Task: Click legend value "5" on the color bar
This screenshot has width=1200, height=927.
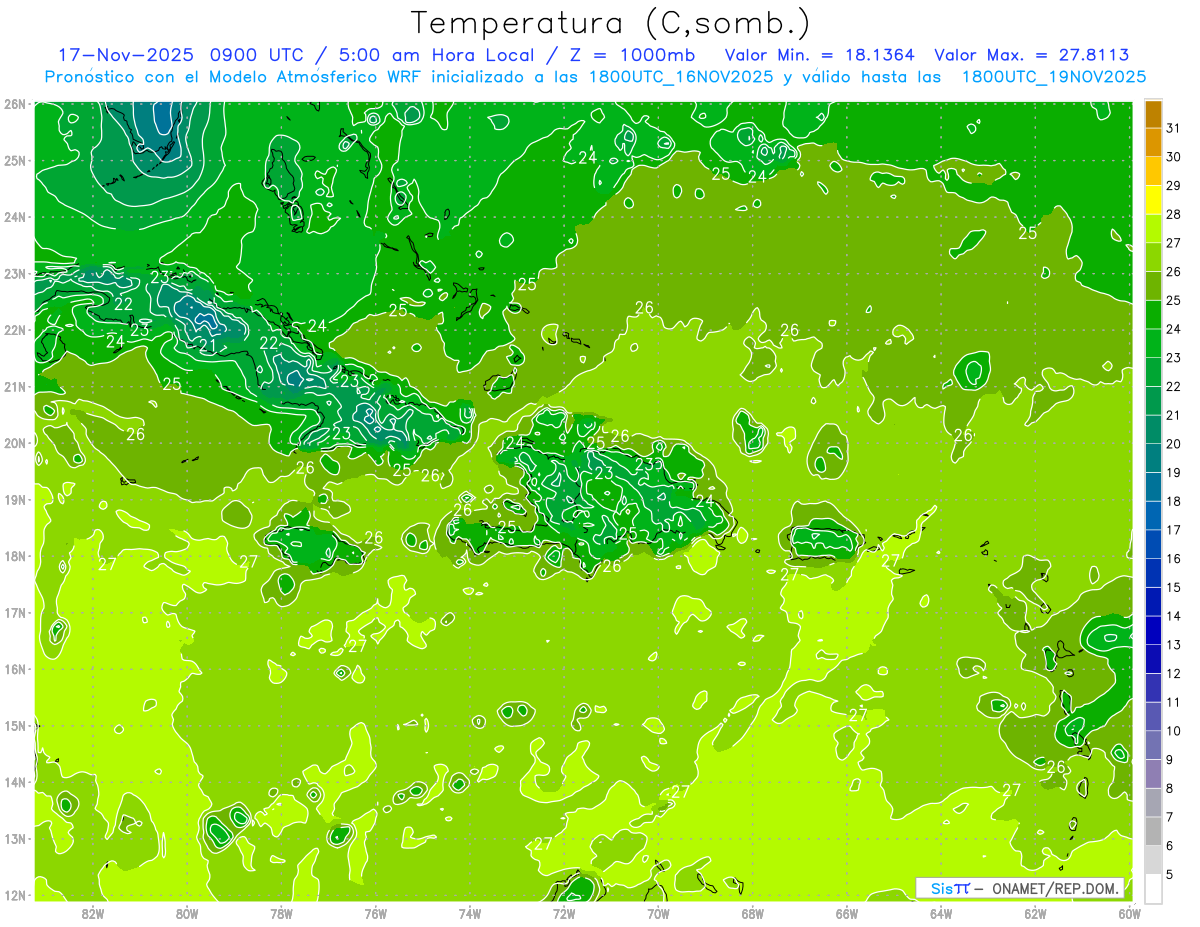Action: click(x=1171, y=874)
